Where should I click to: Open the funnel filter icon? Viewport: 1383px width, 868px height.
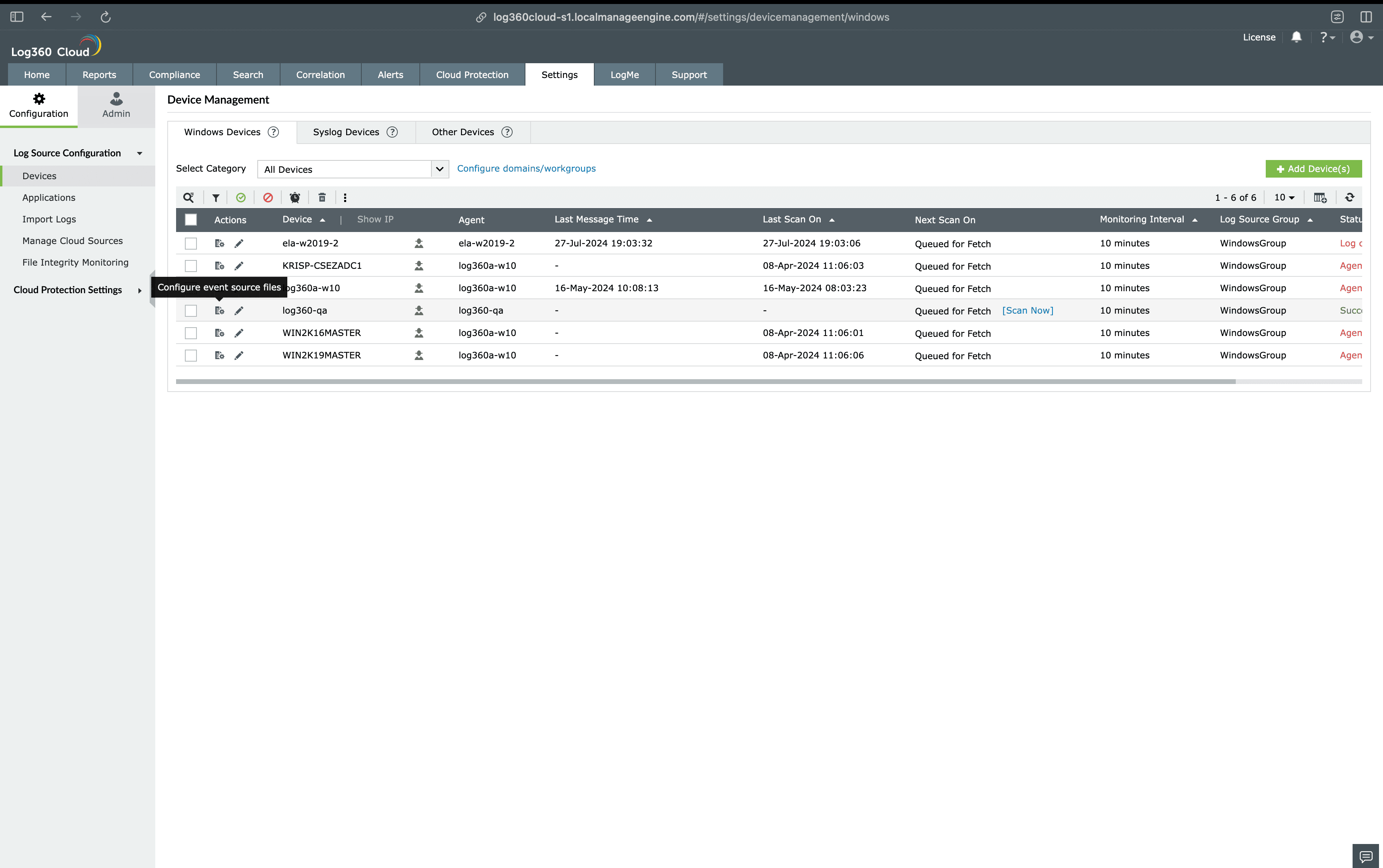[216, 198]
